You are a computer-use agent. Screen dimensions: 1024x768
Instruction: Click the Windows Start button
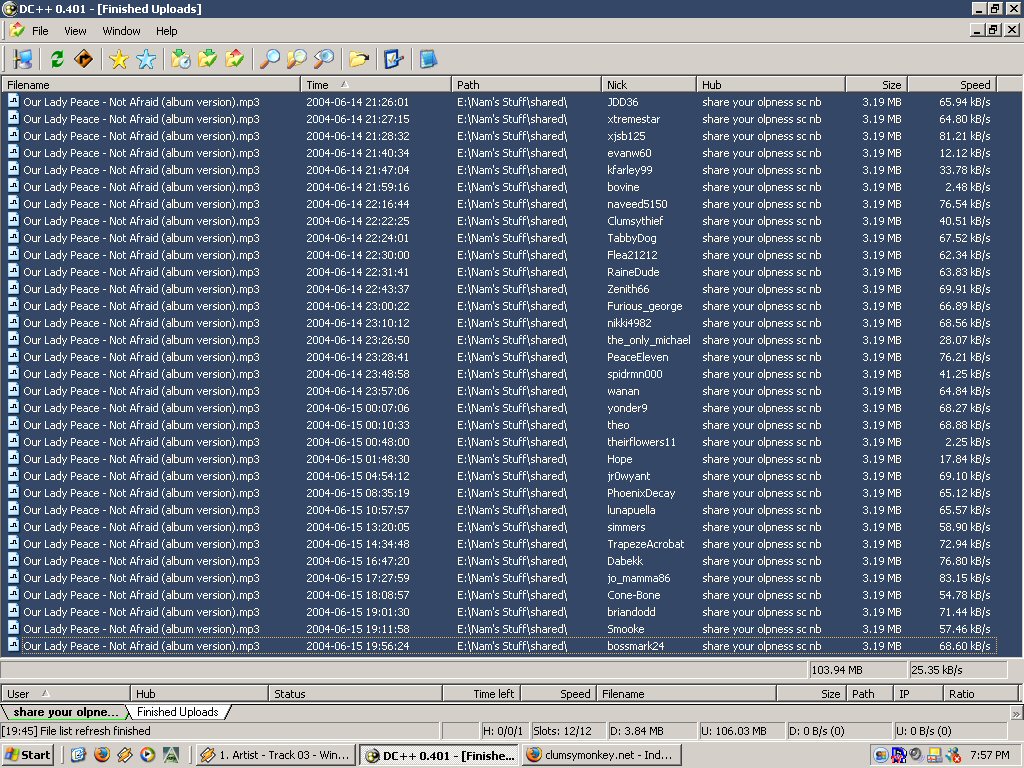click(28, 755)
